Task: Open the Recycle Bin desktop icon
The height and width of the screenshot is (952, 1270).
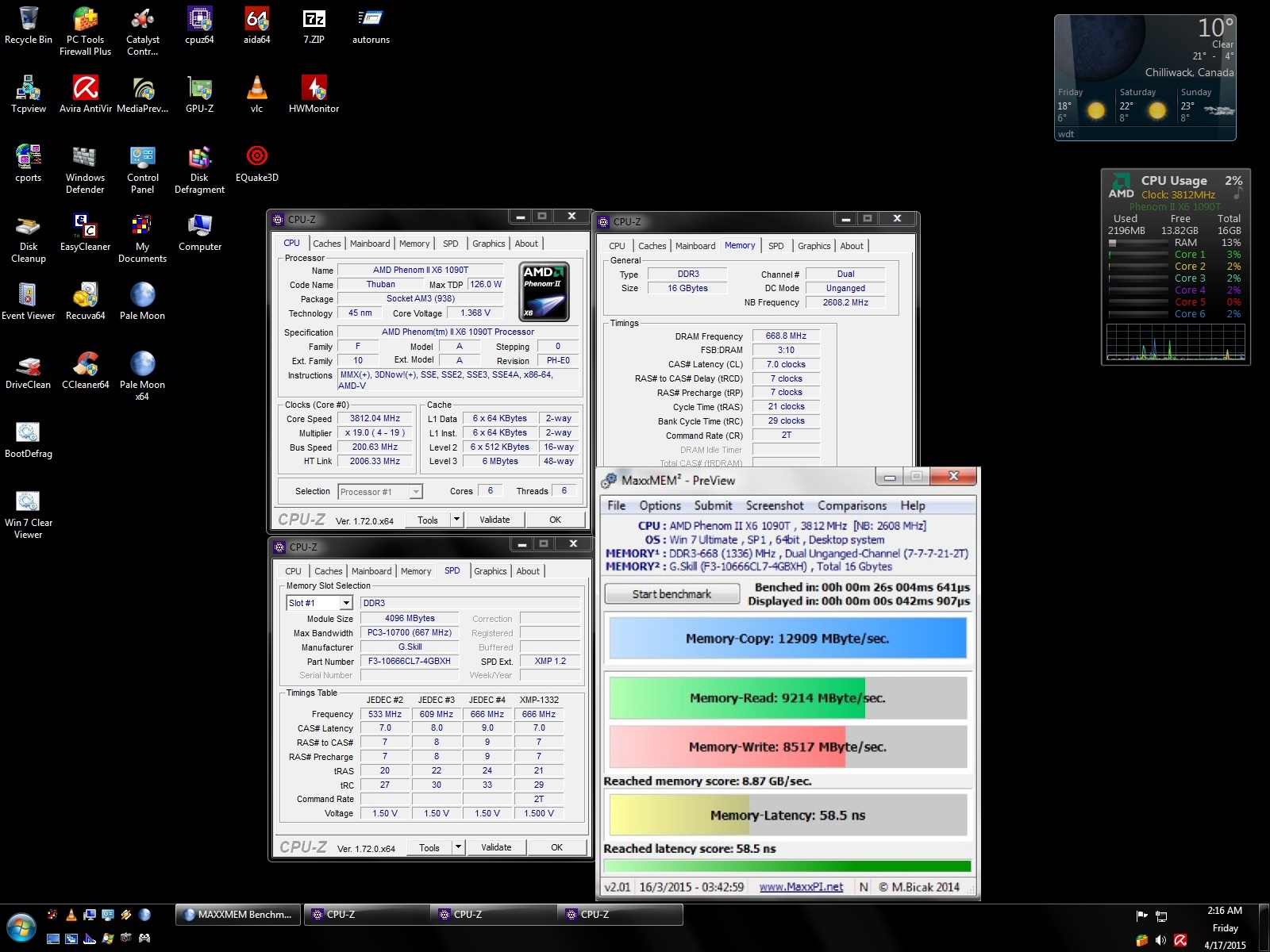Action: [x=29, y=25]
